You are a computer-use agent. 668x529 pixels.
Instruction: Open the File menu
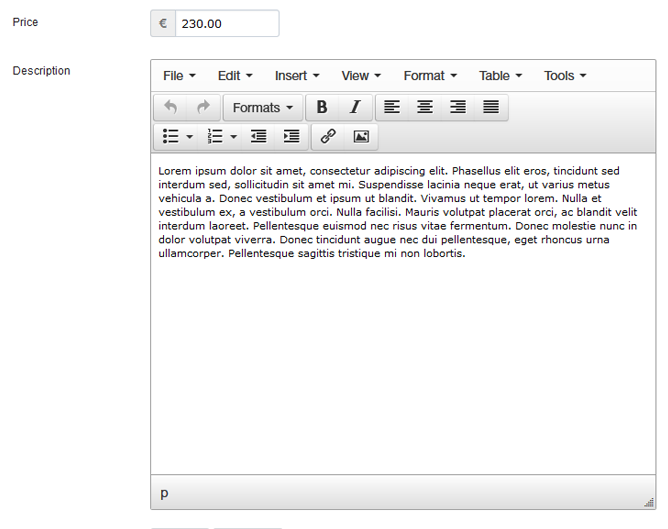click(x=179, y=76)
